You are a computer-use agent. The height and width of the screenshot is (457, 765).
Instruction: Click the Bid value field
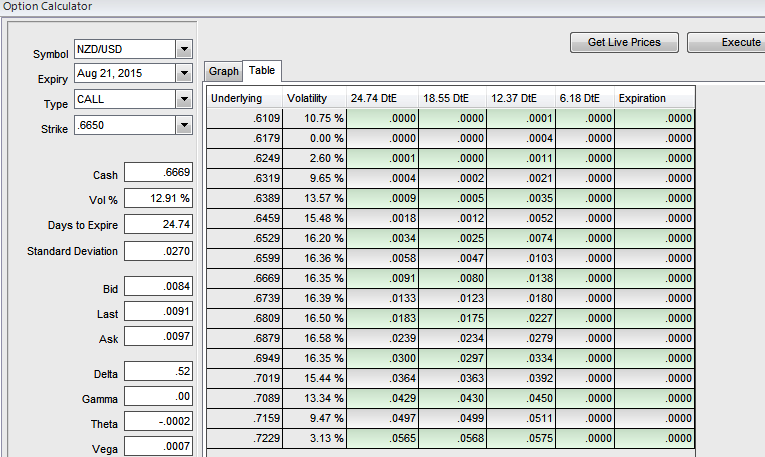tap(159, 287)
